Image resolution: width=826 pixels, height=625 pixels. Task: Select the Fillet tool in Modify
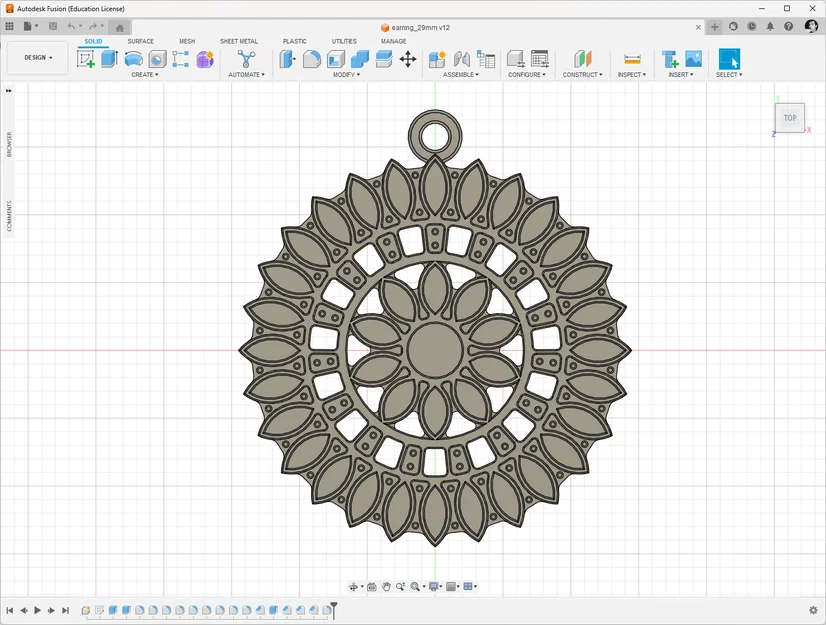click(312, 59)
